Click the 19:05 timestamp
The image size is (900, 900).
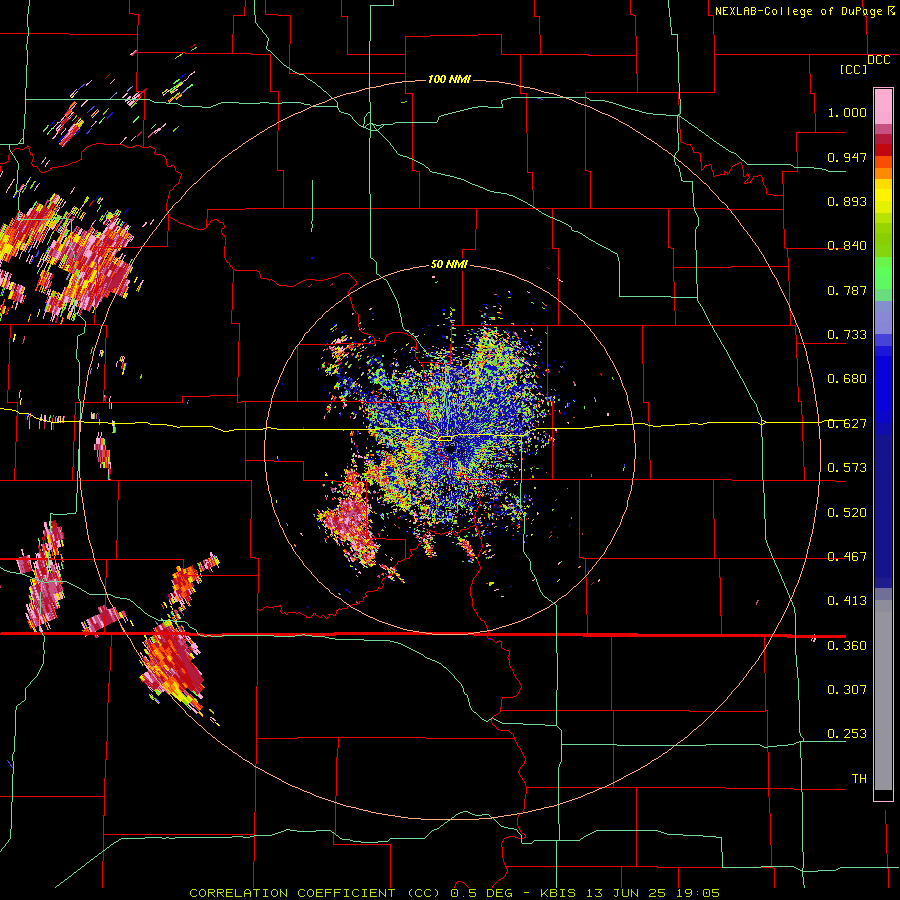click(697, 893)
